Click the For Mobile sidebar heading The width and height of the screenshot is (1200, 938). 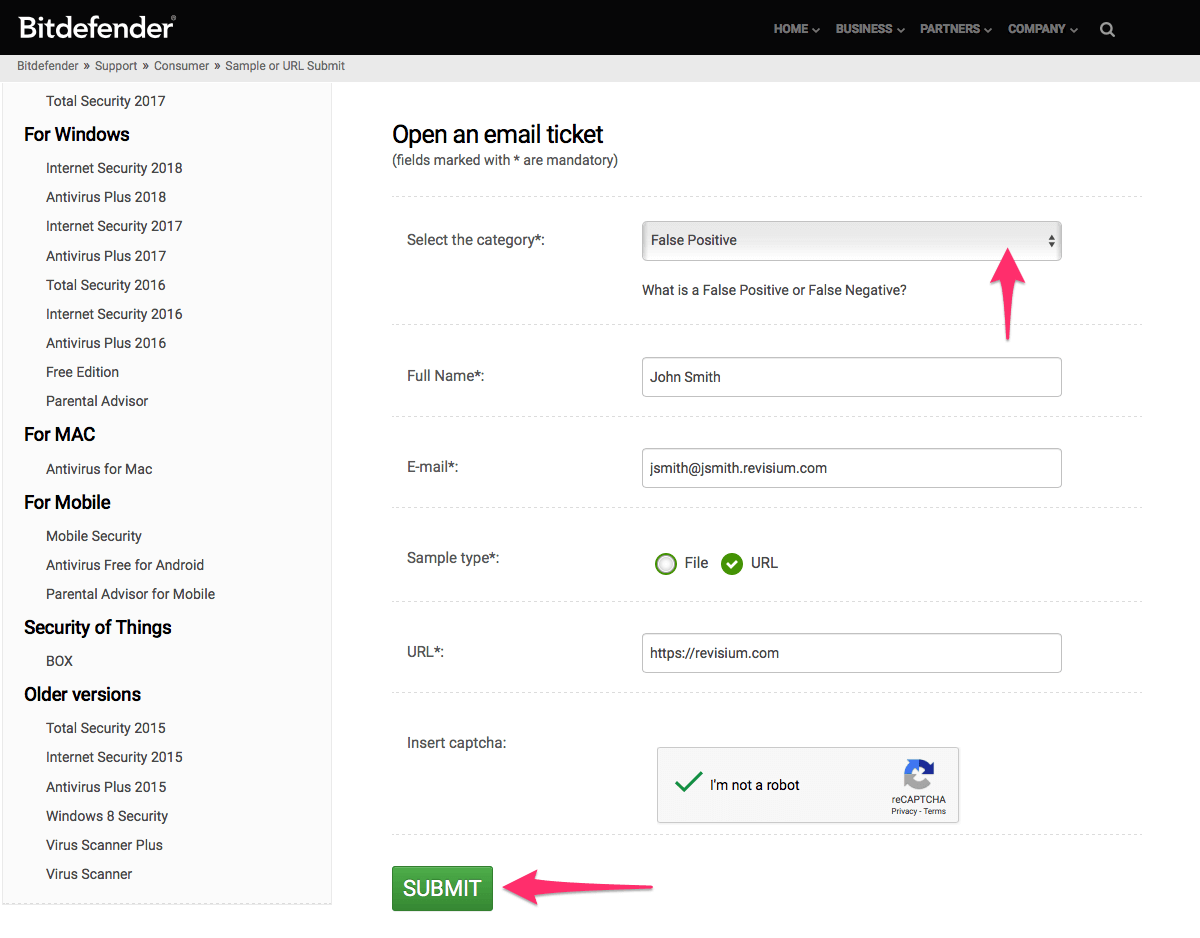point(67,502)
